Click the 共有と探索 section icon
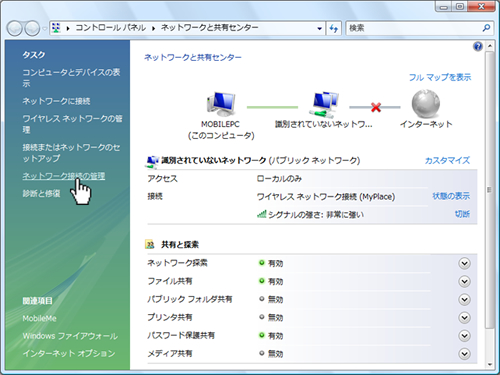This screenshot has width=500, height=375. click(x=150, y=244)
